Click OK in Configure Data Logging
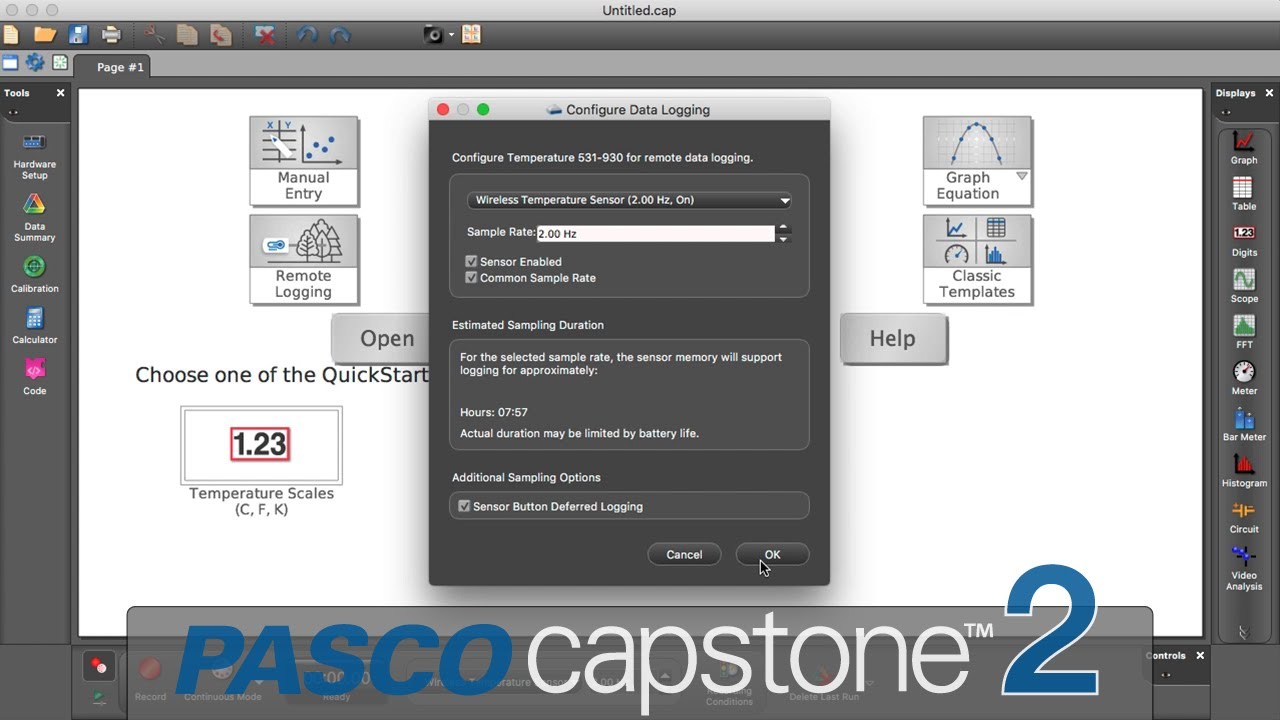 click(x=772, y=555)
